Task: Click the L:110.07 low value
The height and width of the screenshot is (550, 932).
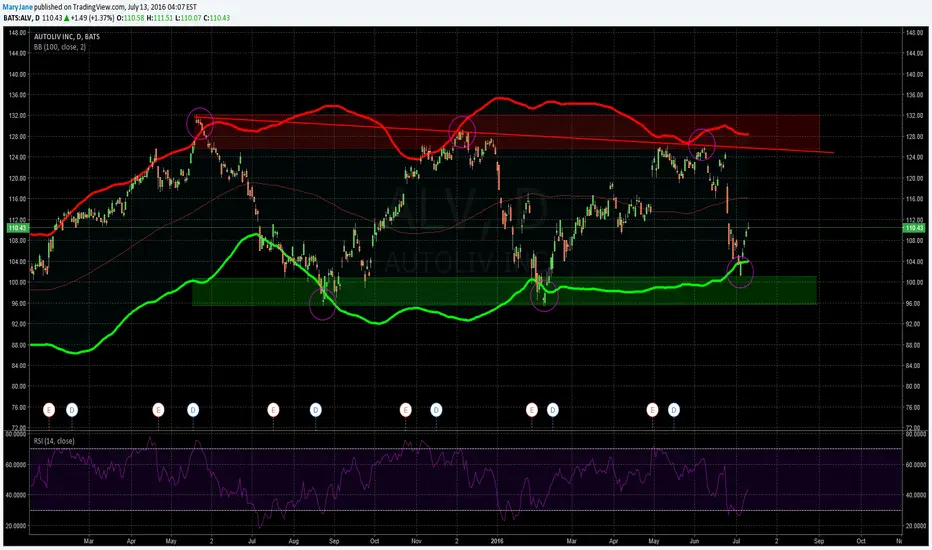Action: tap(189, 18)
